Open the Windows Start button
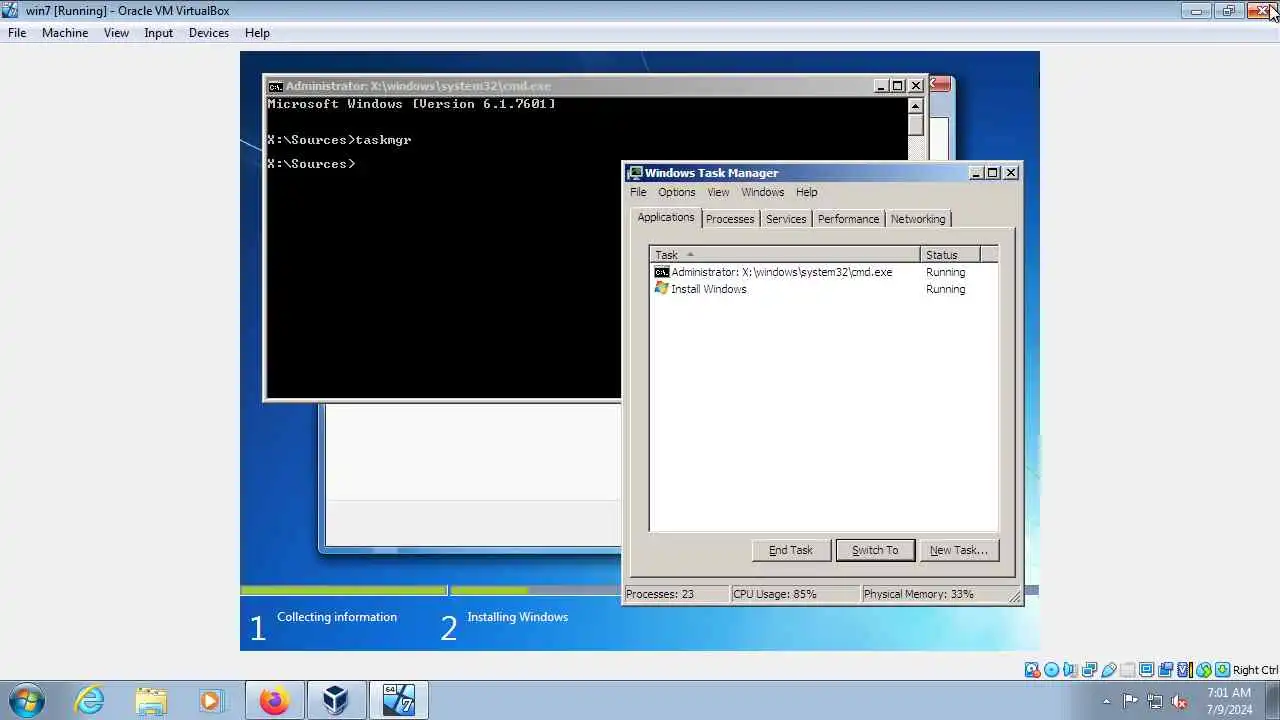Viewport: 1280px width, 720px height. 26,700
